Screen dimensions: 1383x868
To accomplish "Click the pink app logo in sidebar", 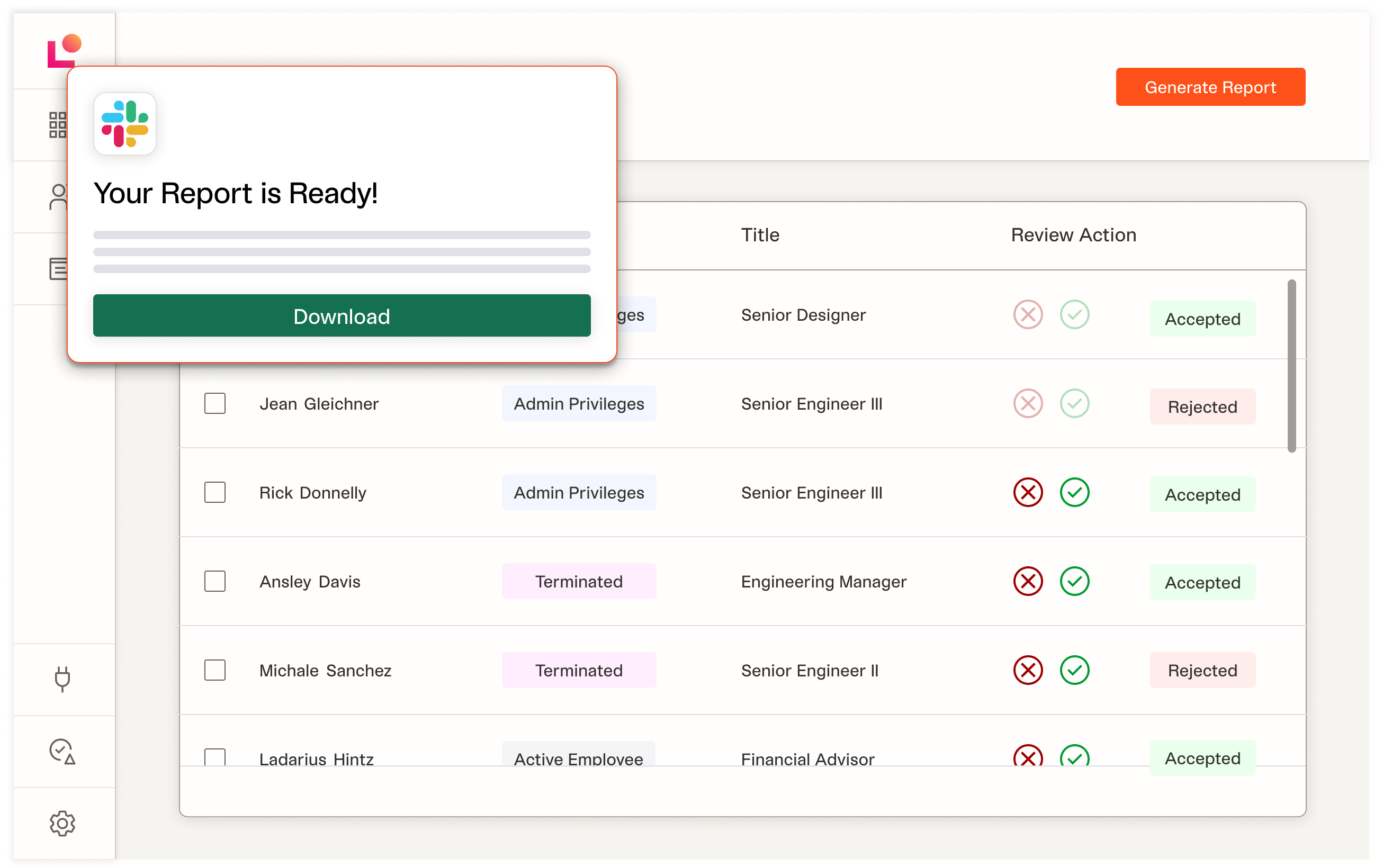I will (64, 50).
